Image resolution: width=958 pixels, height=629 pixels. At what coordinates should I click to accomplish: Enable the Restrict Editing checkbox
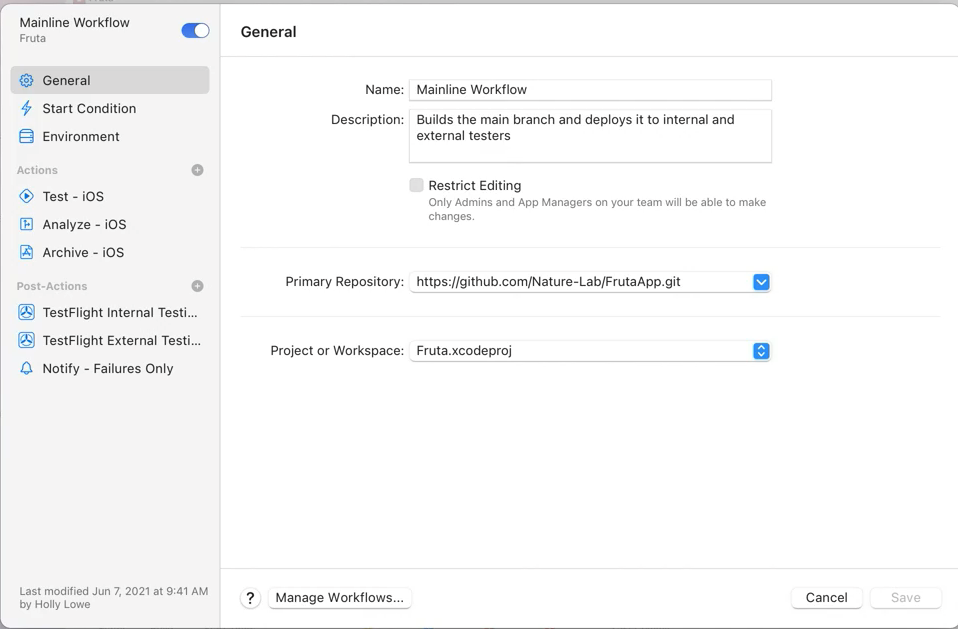pos(416,185)
